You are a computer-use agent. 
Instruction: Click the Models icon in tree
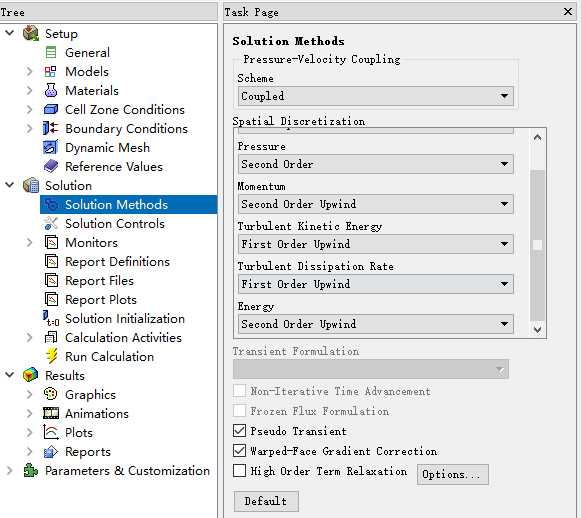coord(50,72)
